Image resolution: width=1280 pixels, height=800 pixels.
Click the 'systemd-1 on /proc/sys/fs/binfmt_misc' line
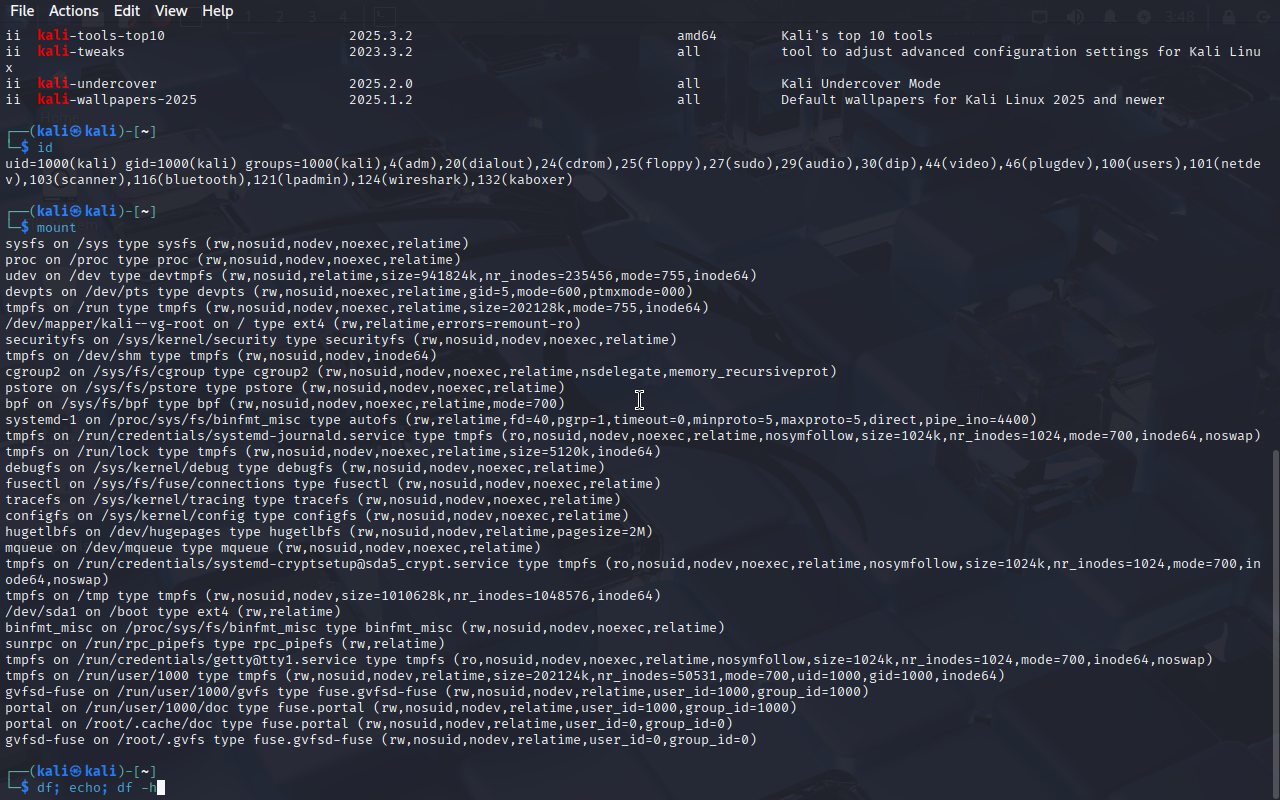[521, 420]
